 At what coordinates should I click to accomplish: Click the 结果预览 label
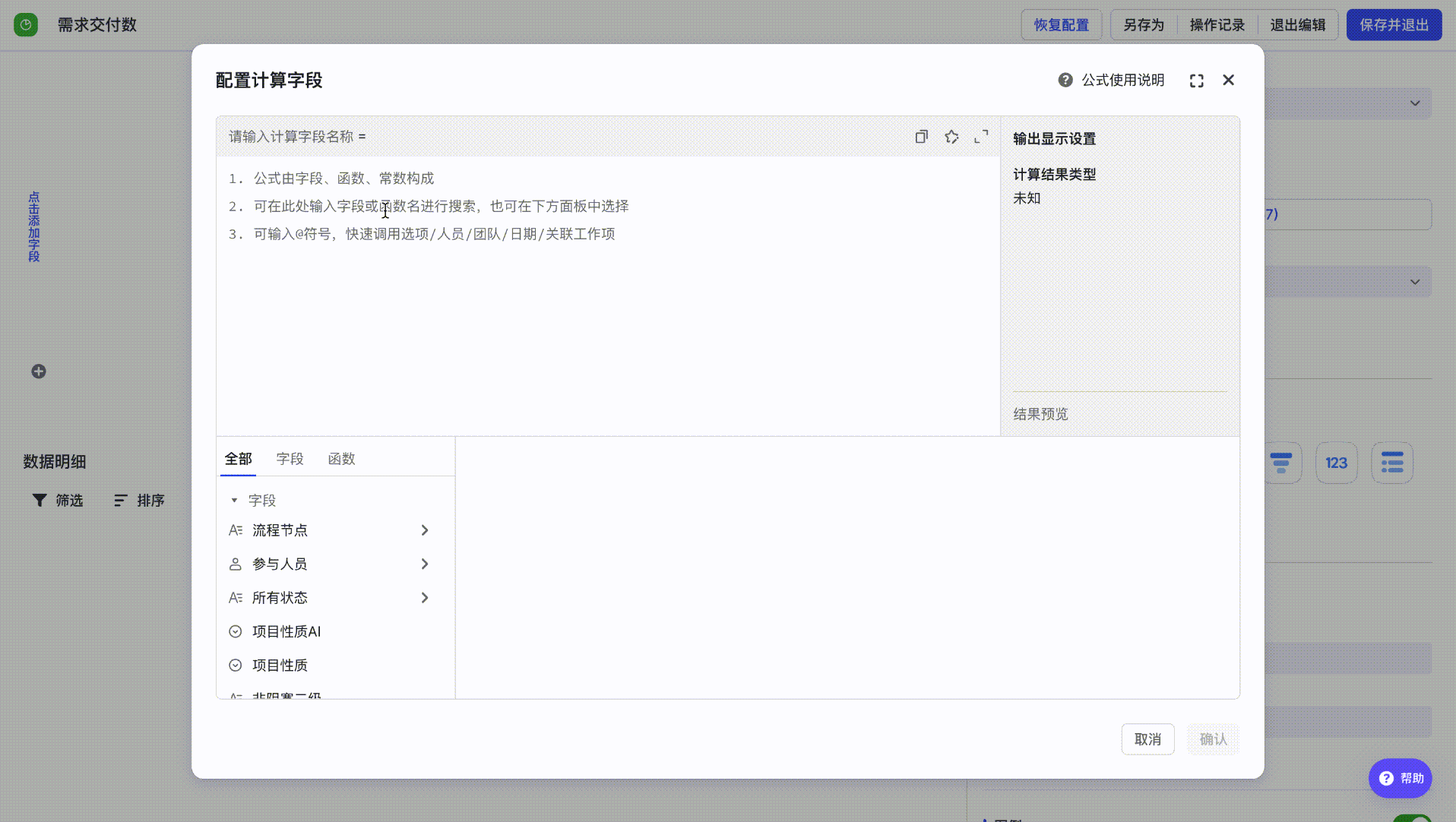coord(1040,414)
